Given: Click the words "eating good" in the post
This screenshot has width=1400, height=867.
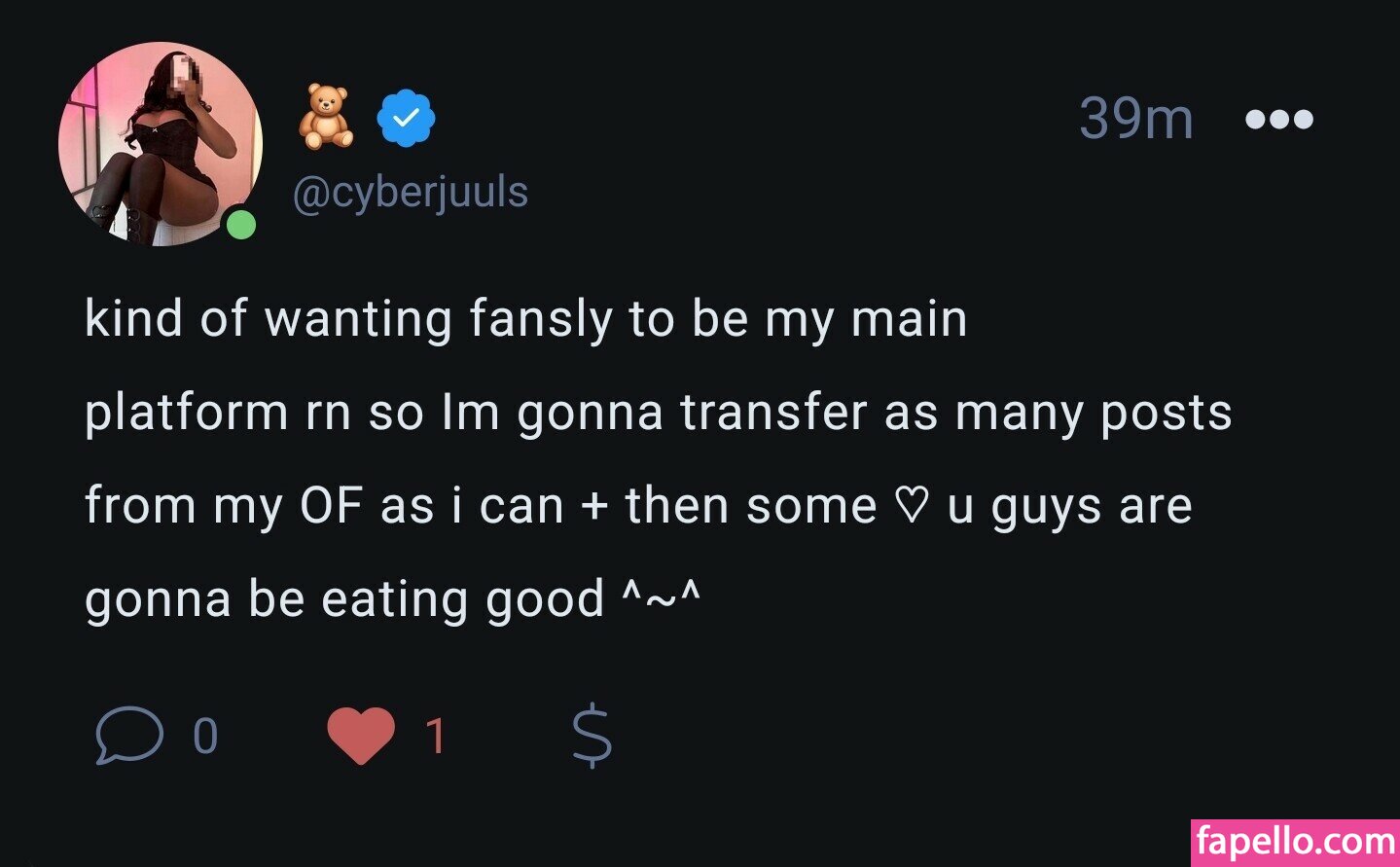Looking at the screenshot, I should pyautogui.click(x=463, y=599).
